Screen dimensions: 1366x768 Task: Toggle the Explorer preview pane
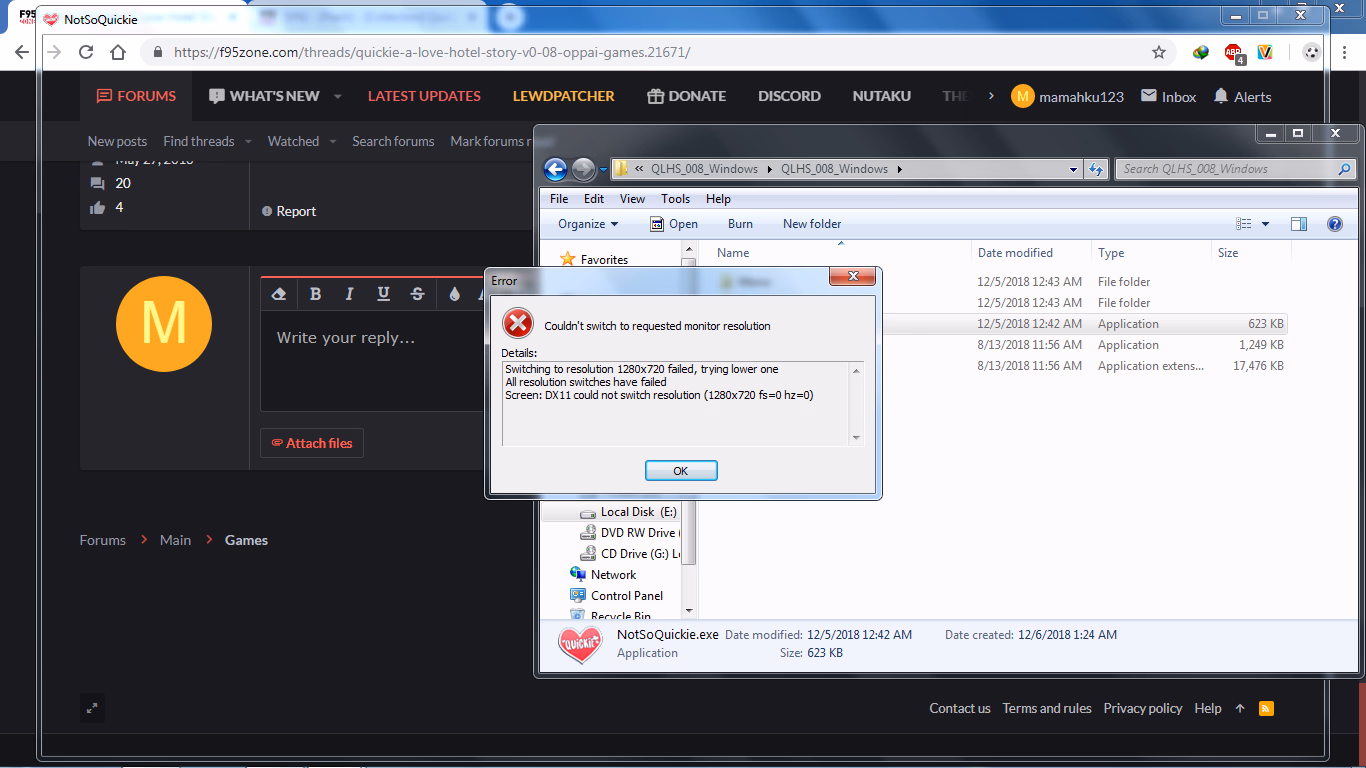(1299, 224)
